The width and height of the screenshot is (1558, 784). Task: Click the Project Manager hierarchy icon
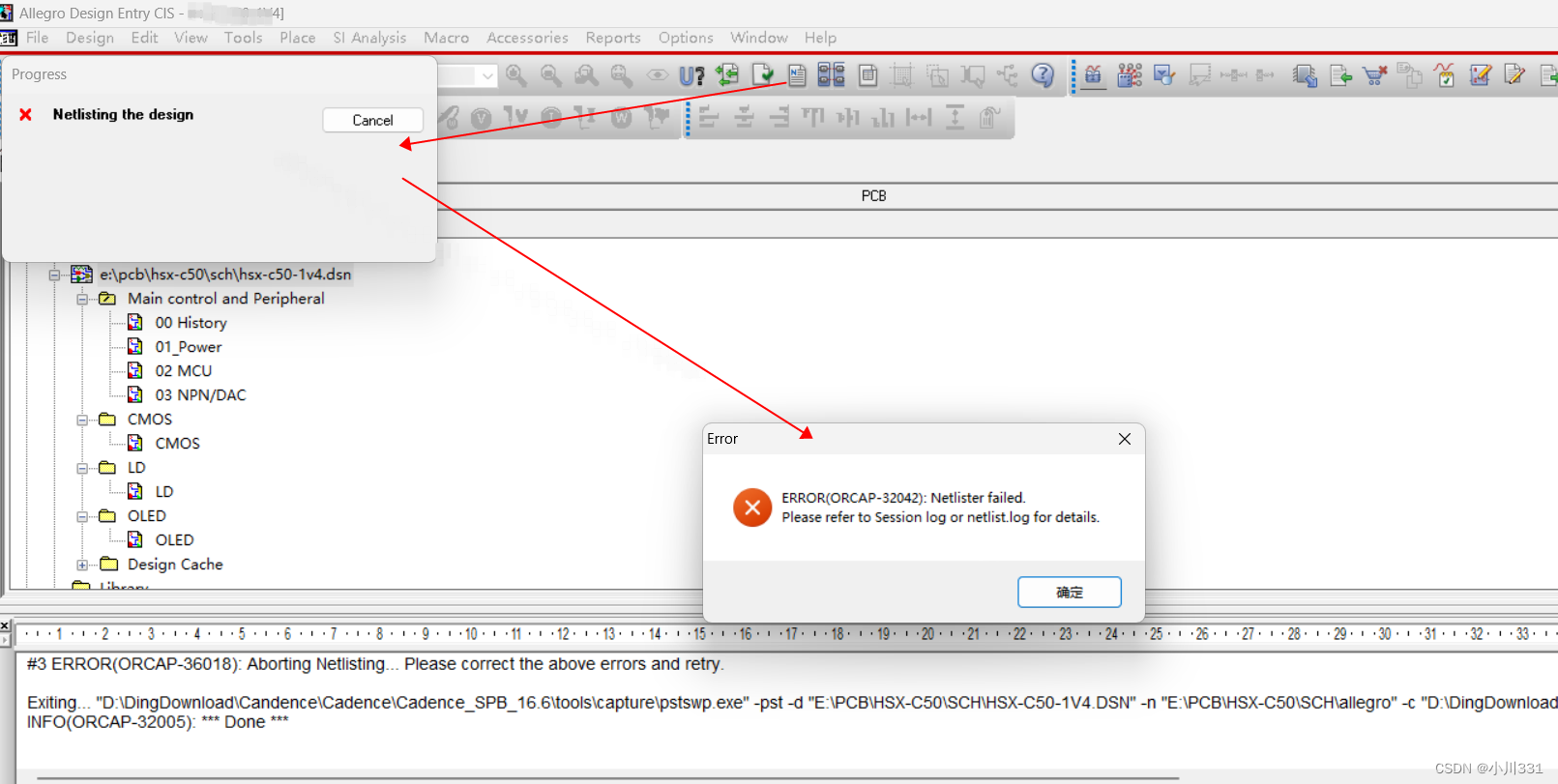pyautogui.click(x=1008, y=75)
